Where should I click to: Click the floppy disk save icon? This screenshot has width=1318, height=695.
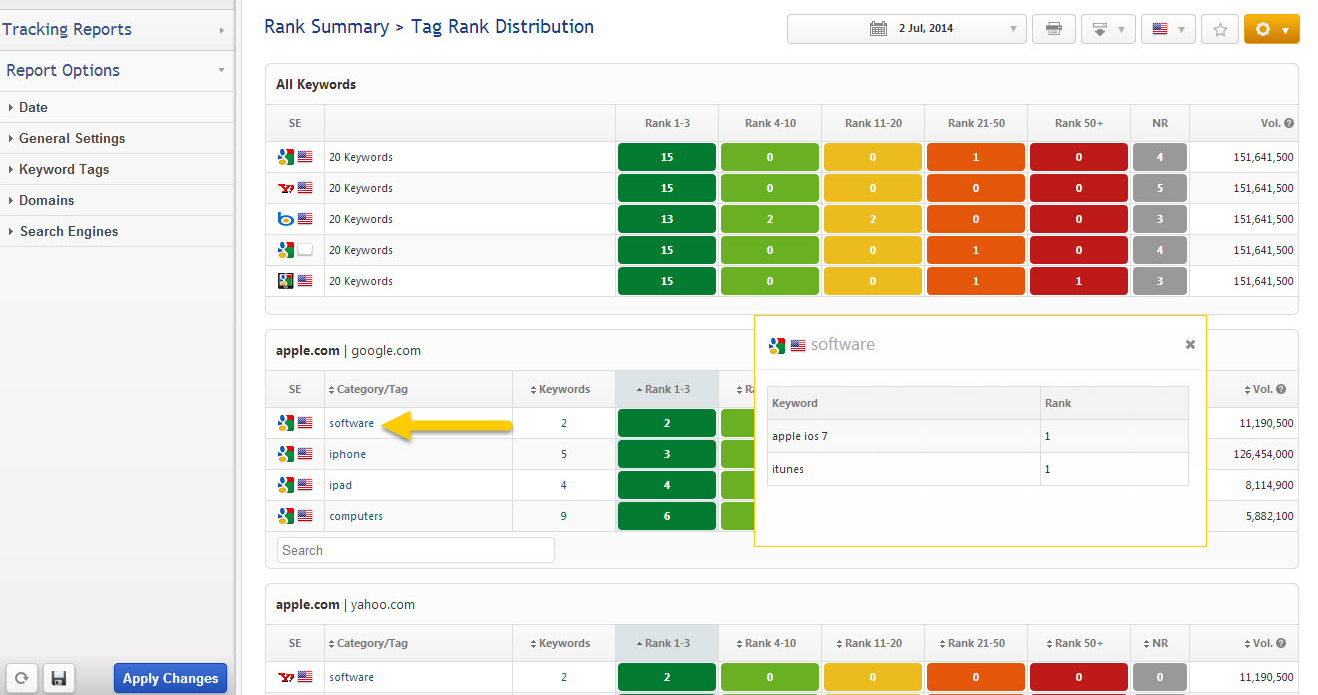[x=58, y=678]
